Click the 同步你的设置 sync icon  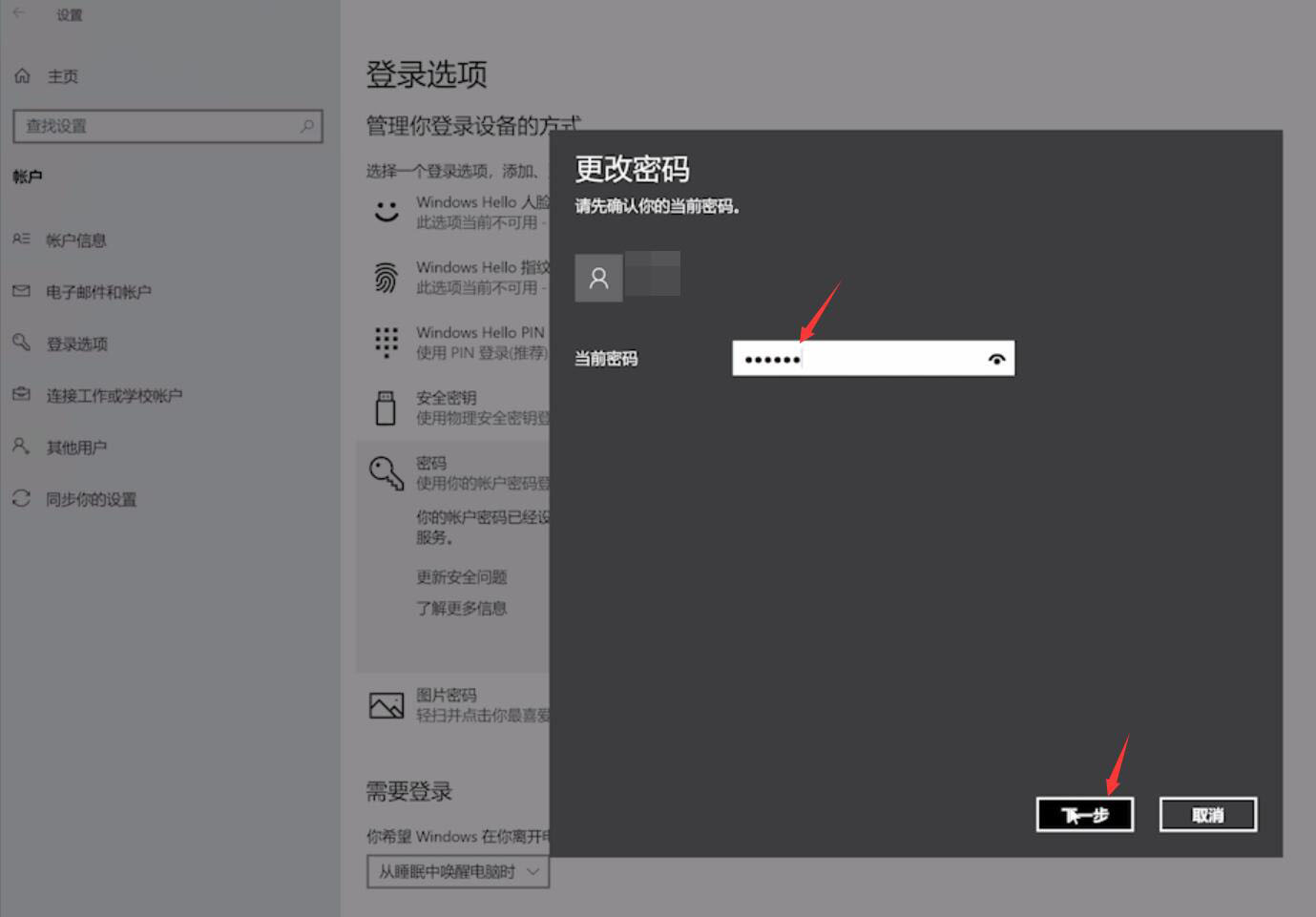pyautogui.click(x=21, y=498)
